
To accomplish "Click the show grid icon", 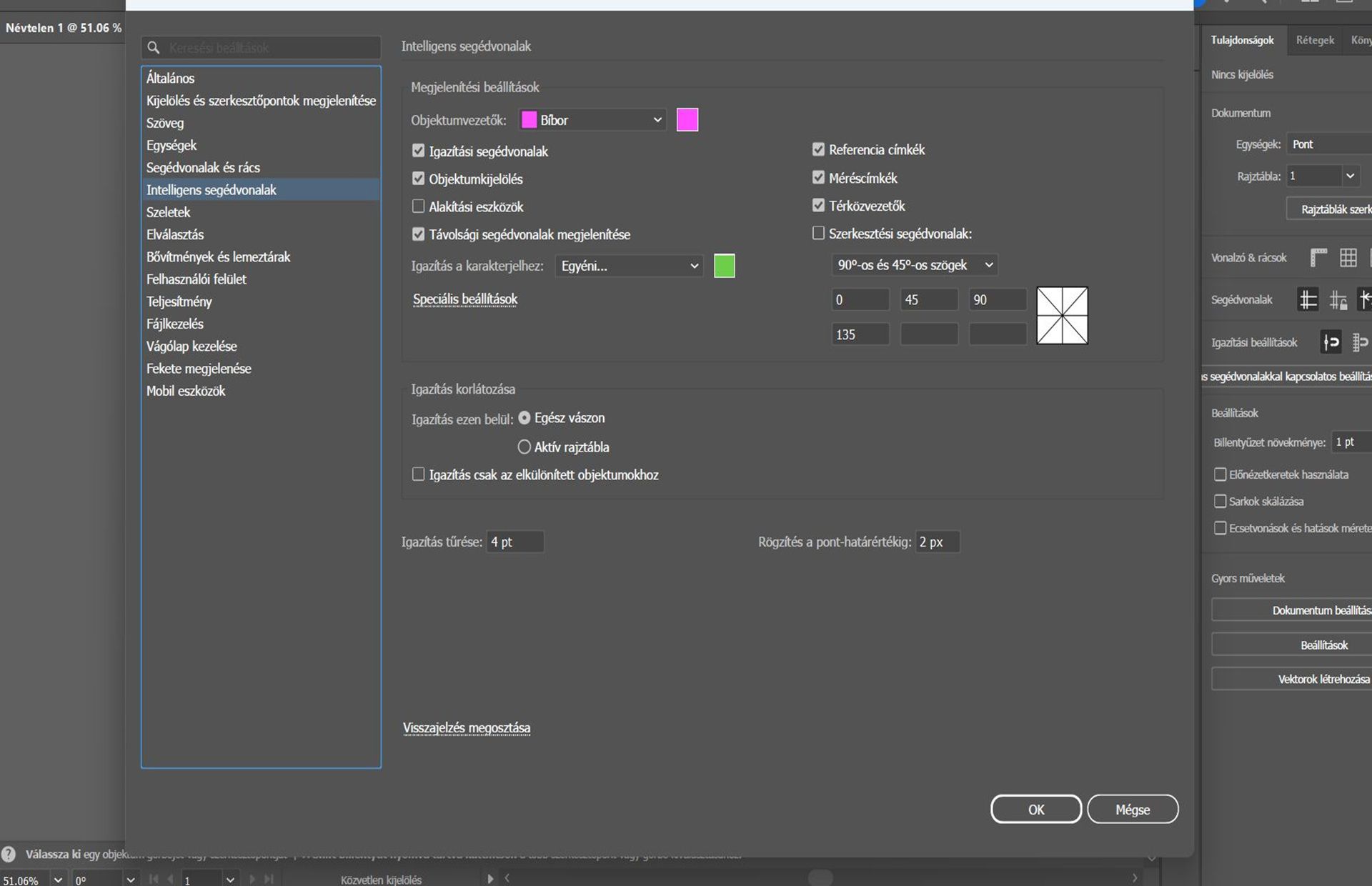I will pos(1348,257).
